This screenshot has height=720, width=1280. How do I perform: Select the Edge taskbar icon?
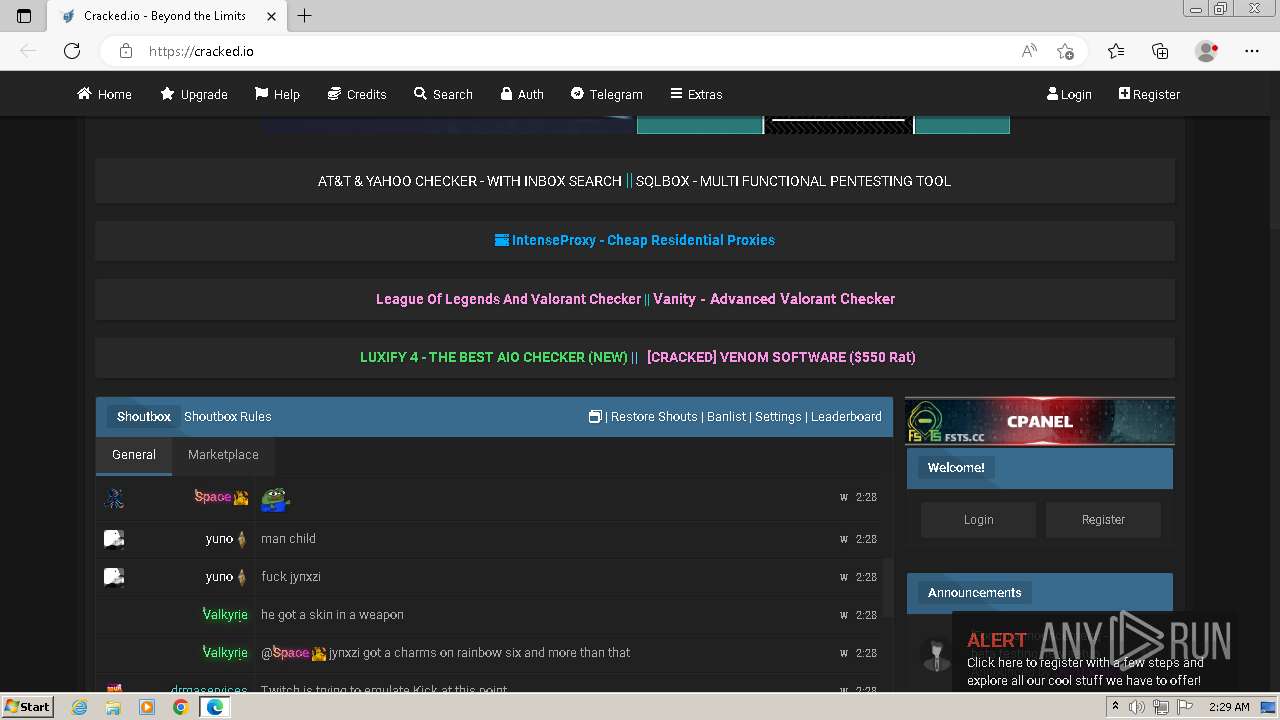[x=214, y=707]
